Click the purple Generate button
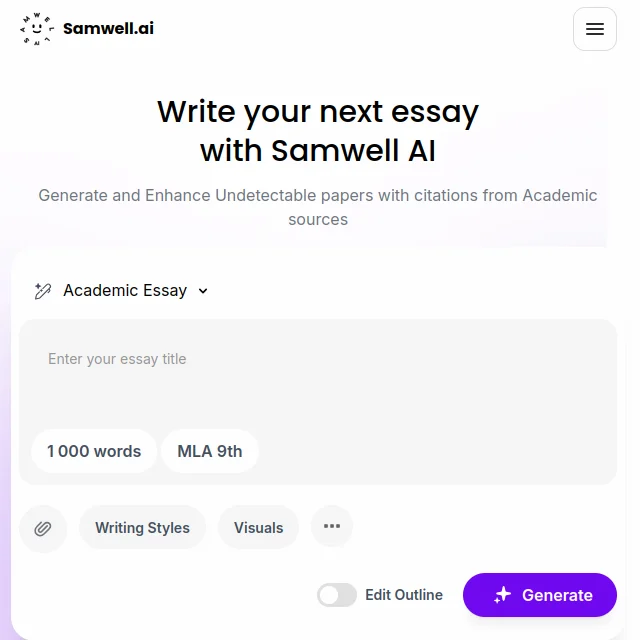The width and height of the screenshot is (640, 640). pos(540,595)
